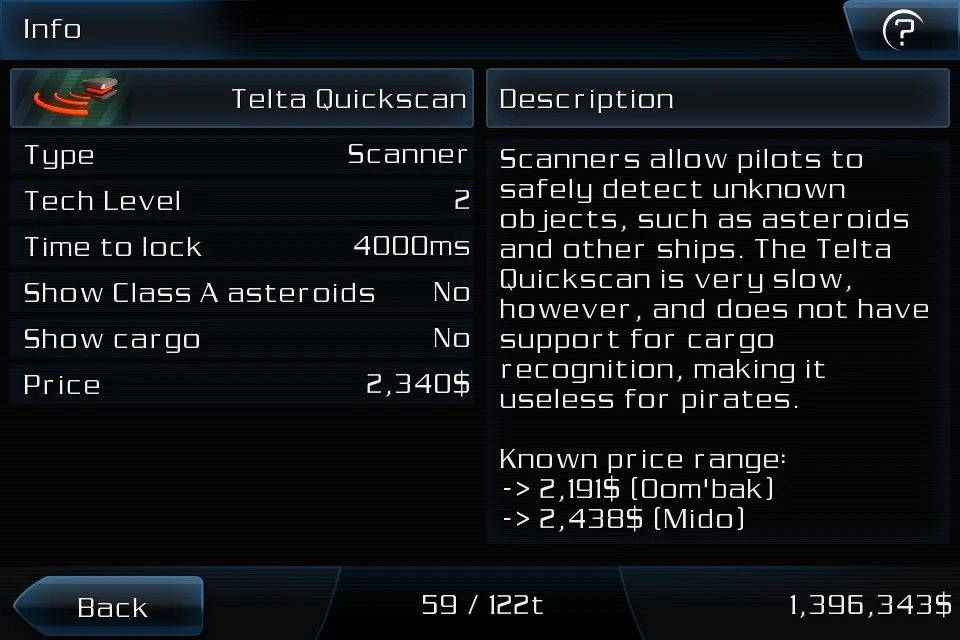Select the Tech Level row

242,201
